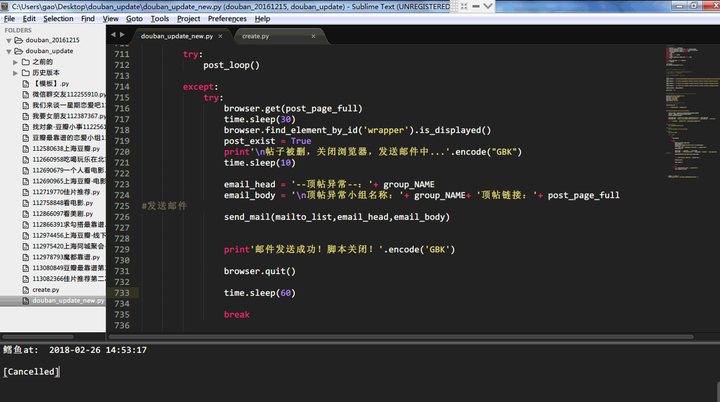Open 112660958吃喝玩乐在北 file
Image resolution: width=720 pixels, height=402 pixels.
[69, 159]
